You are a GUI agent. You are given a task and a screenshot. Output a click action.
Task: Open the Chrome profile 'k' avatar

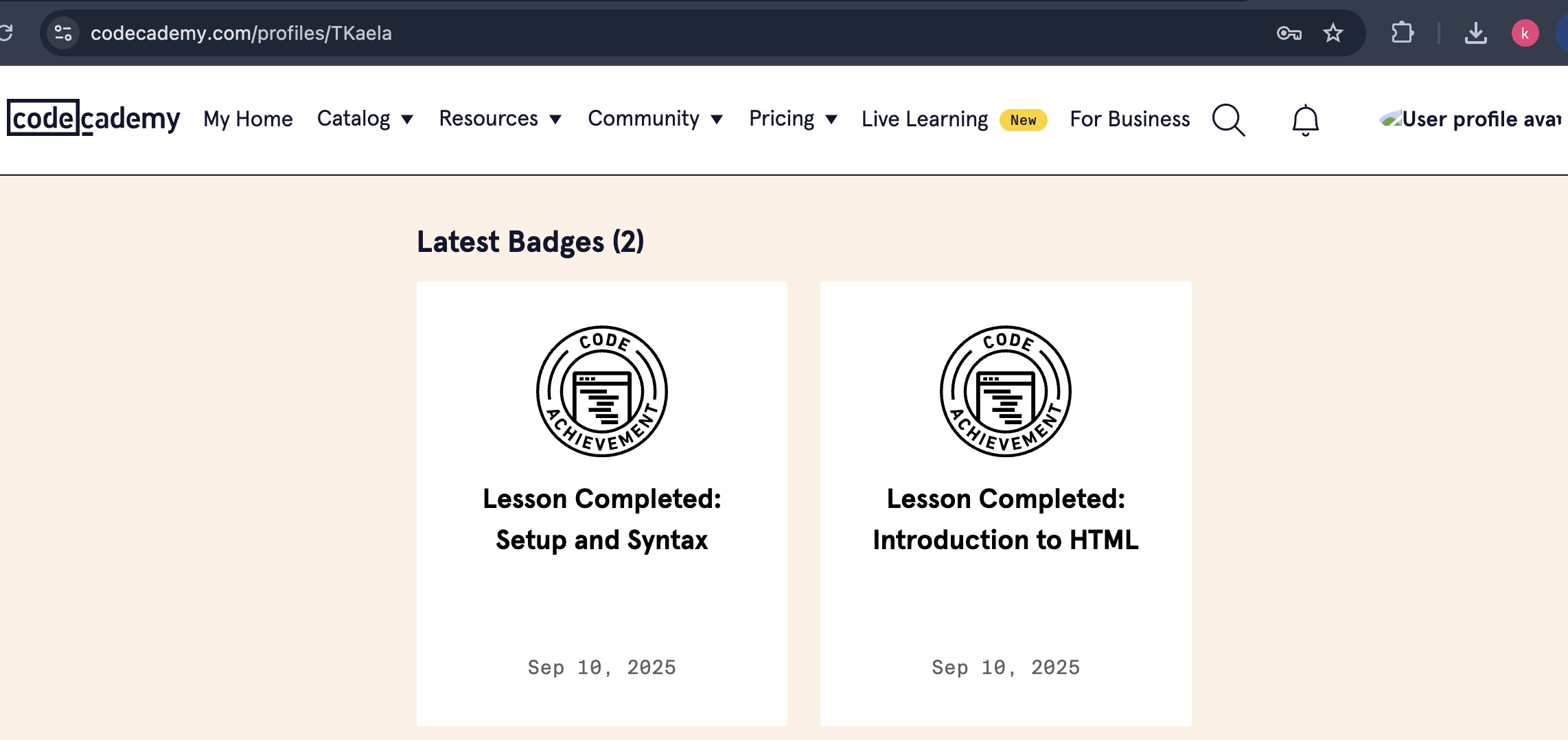click(1525, 33)
